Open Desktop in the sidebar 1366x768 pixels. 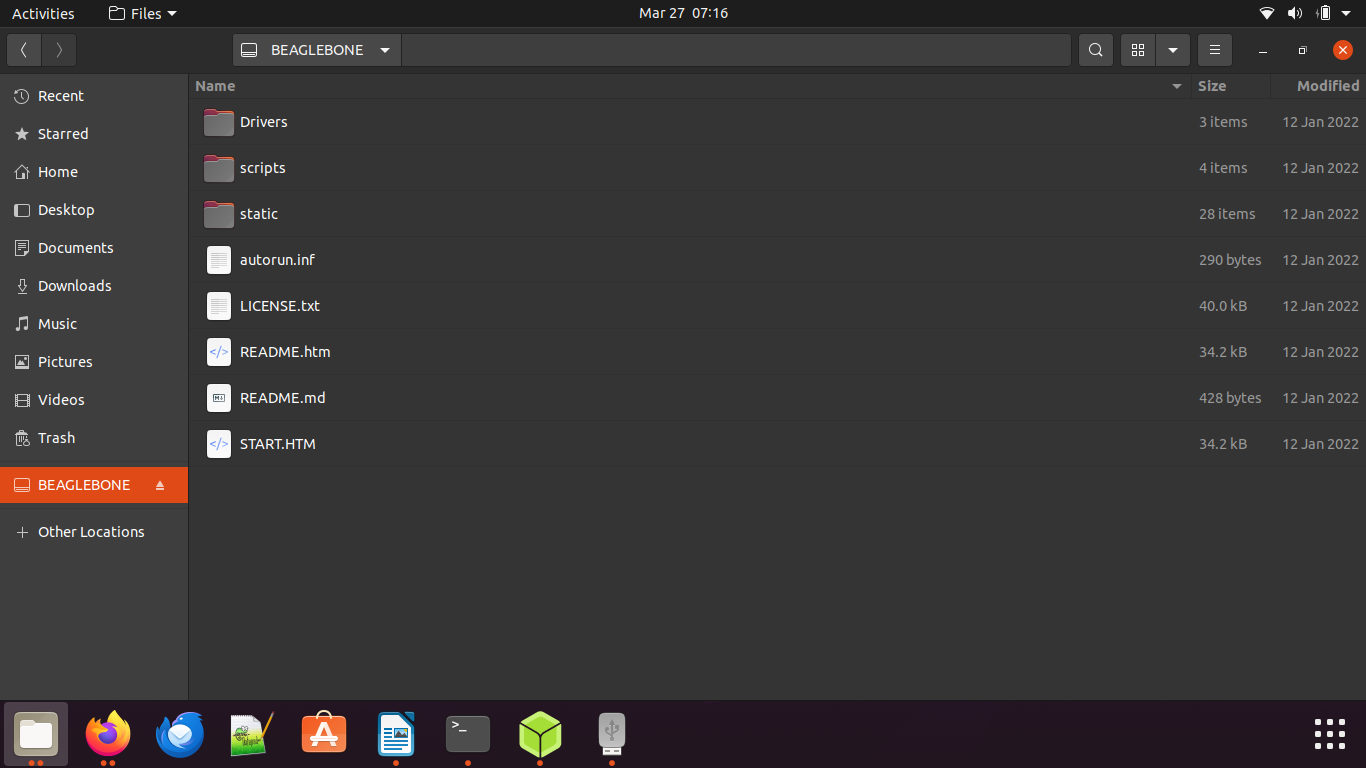click(94, 210)
